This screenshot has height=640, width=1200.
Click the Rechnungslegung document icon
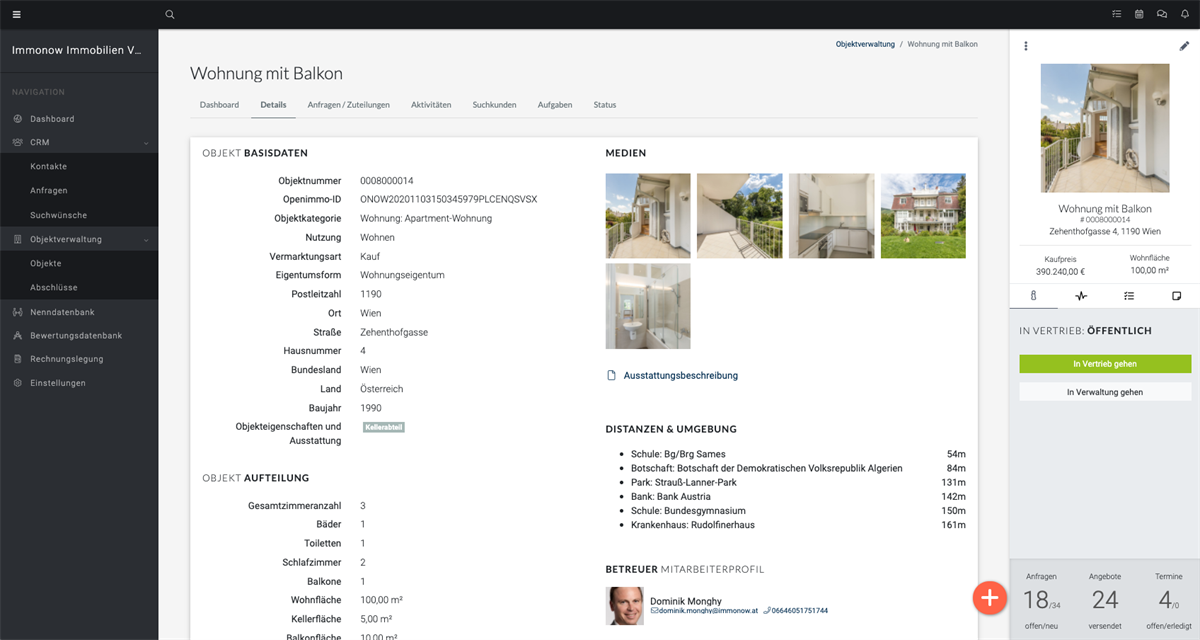[18, 359]
